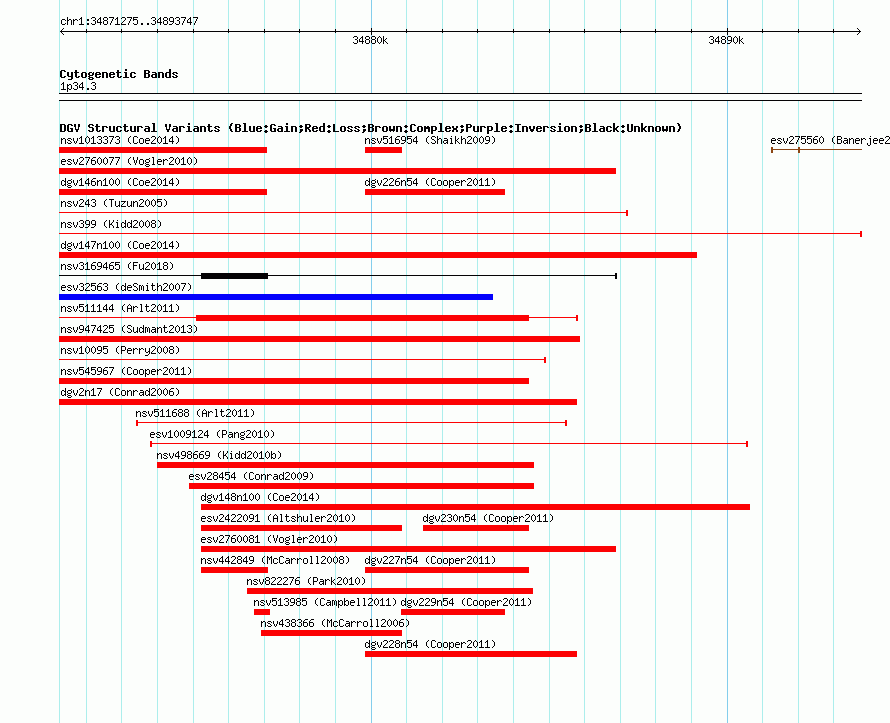
Task: Click the esv2422091 (Altshuler2010) label
Action: pos(278,518)
